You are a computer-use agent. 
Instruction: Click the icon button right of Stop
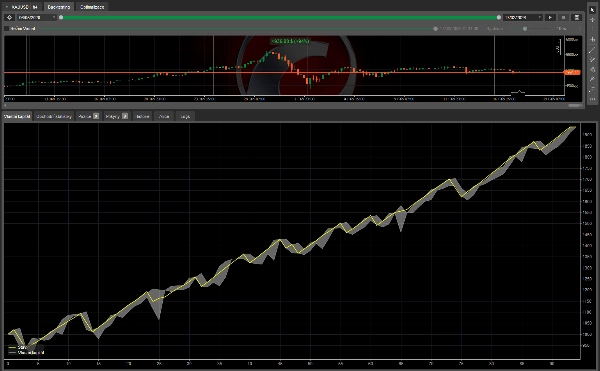577,17
